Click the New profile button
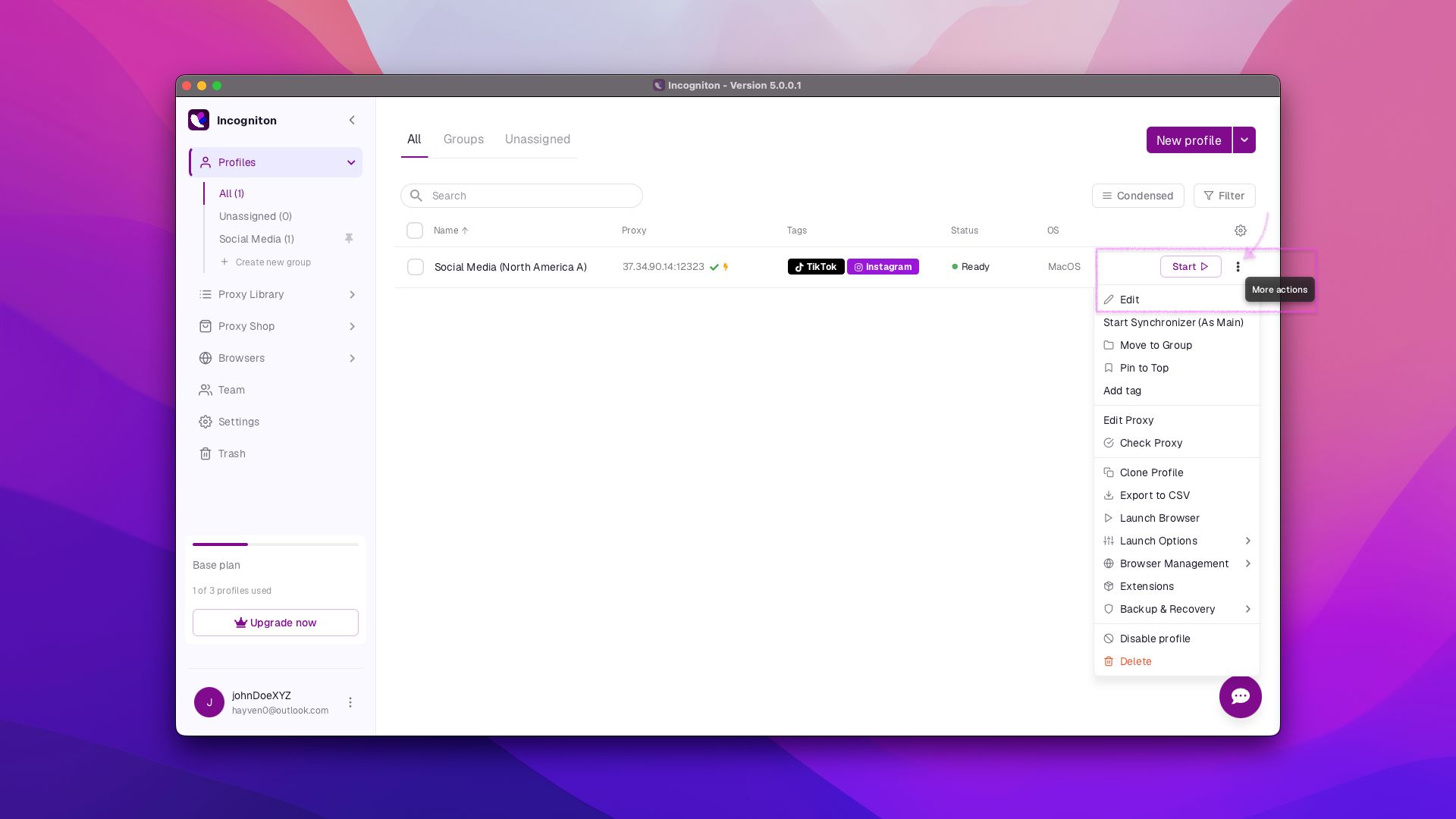Viewport: 1456px width, 819px height. click(1189, 140)
